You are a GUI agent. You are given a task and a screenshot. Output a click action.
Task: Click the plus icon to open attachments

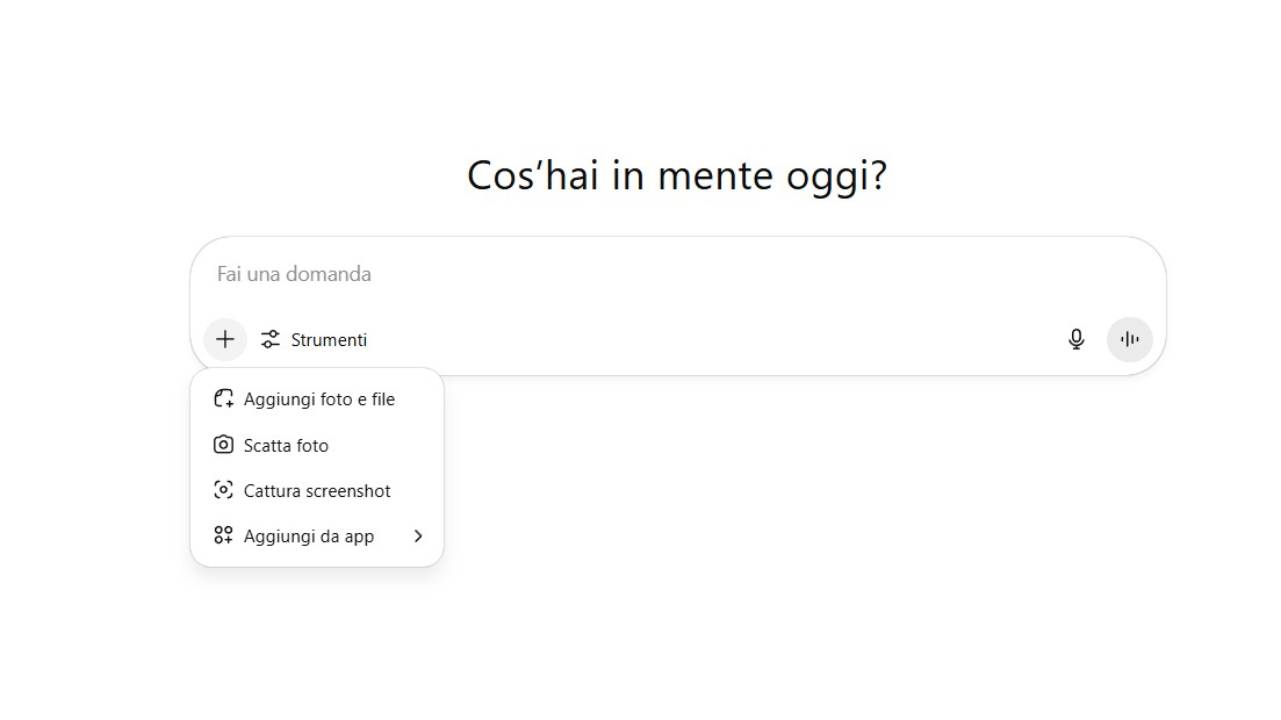[x=224, y=339]
